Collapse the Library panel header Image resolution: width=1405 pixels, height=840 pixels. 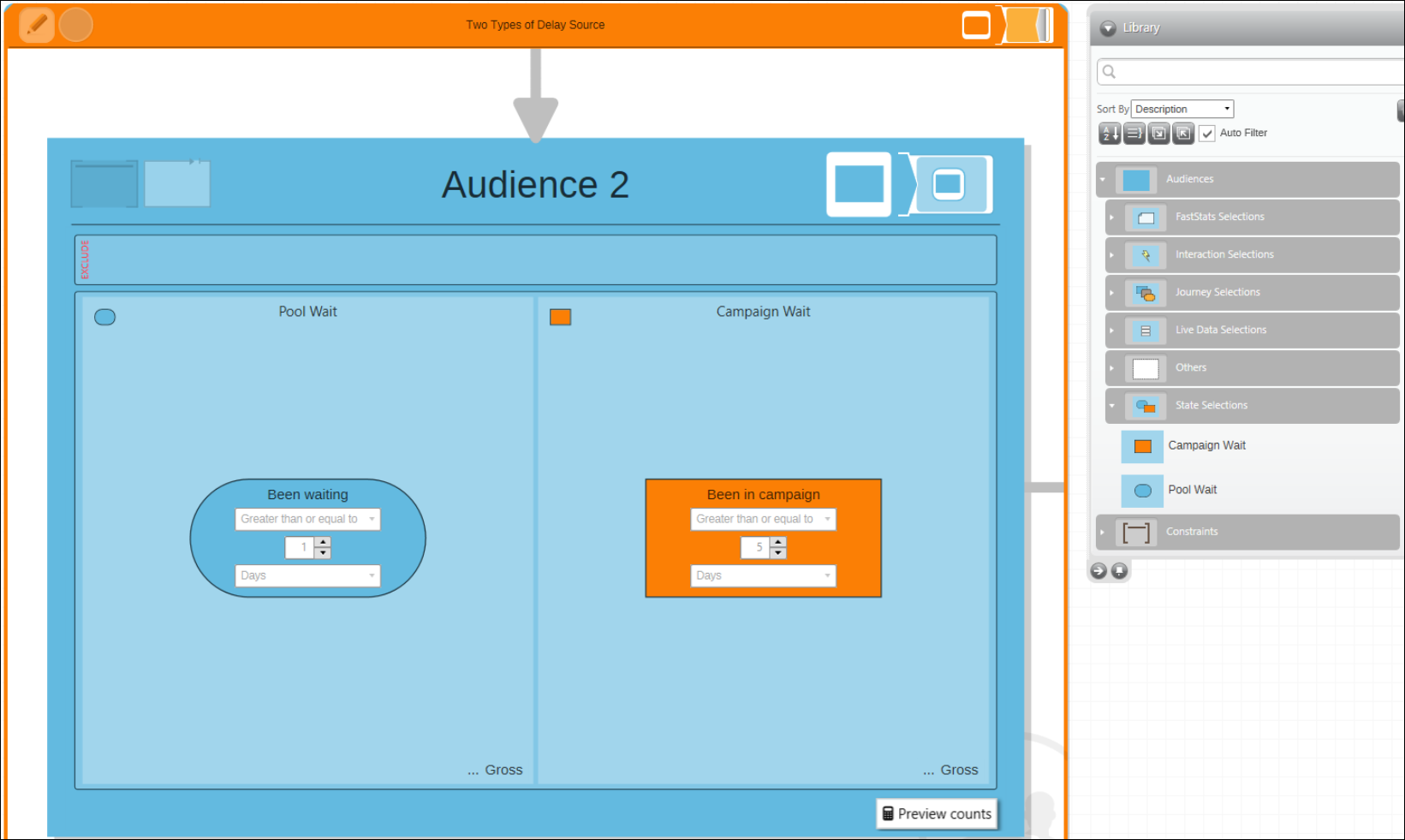[x=1108, y=28]
